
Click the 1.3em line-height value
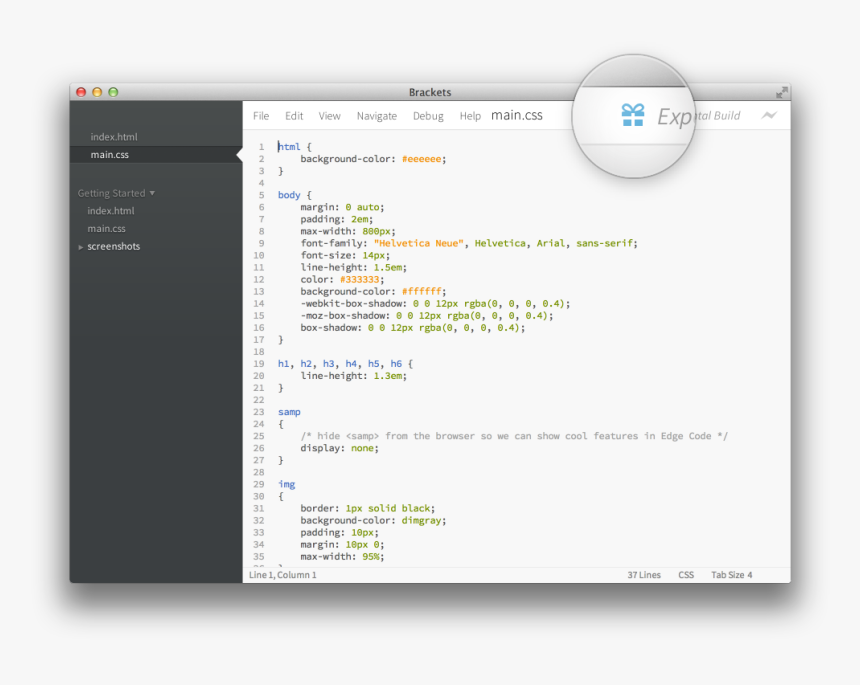[388, 376]
